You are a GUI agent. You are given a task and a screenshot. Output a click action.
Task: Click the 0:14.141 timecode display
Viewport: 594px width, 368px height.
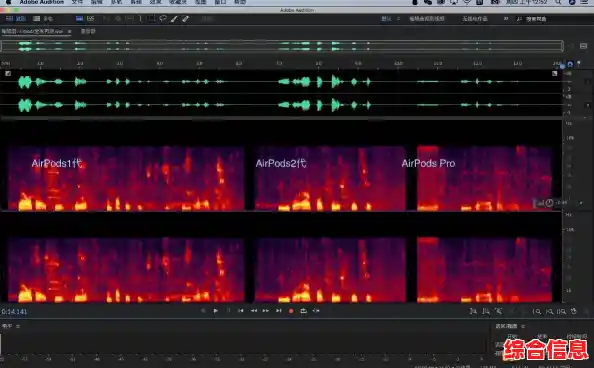tap(14, 312)
